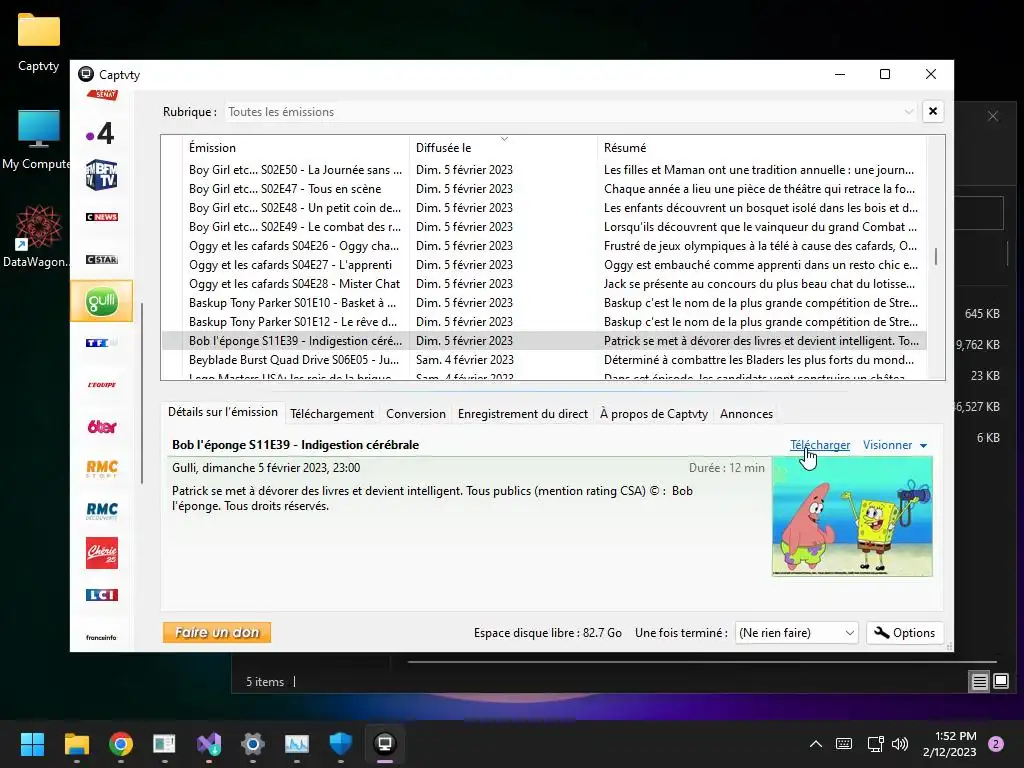This screenshot has height=768, width=1024.
Task: Open DataWagon desktop shortcut
Action: [x=37, y=236]
